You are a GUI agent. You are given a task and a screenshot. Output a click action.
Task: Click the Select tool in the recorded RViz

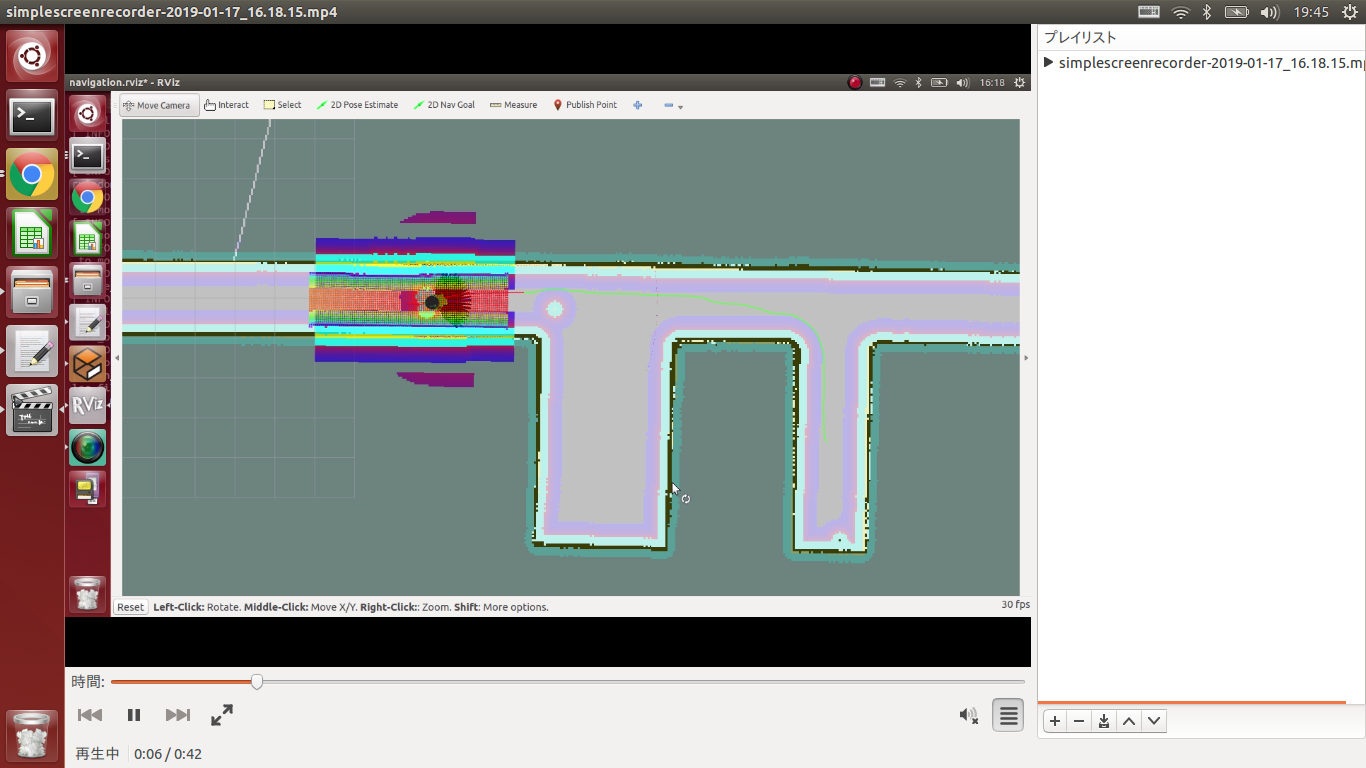(x=283, y=105)
